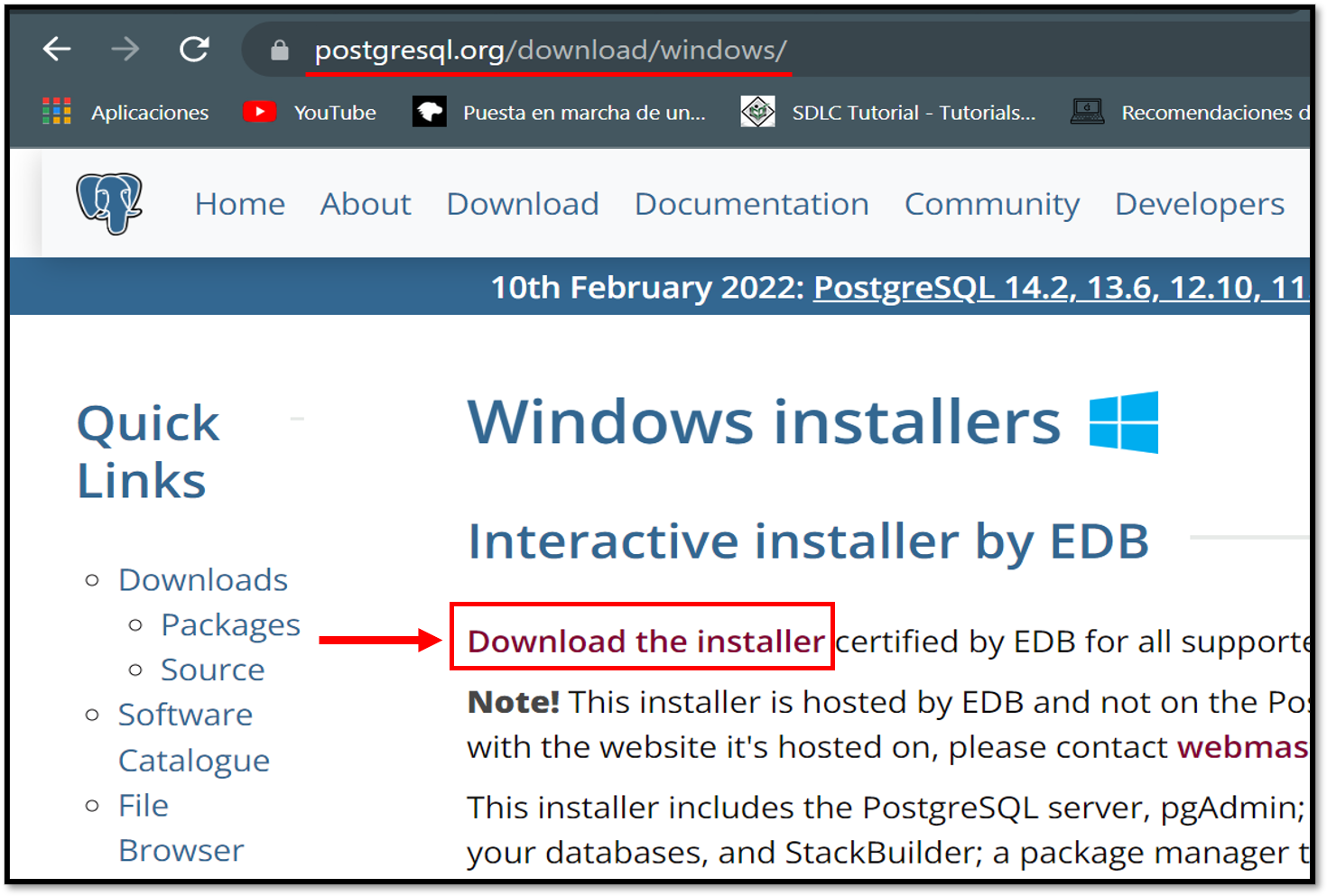The width and height of the screenshot is (1327, 896).
Task: Open the Downloads quick link
Action: pos(203,579)
